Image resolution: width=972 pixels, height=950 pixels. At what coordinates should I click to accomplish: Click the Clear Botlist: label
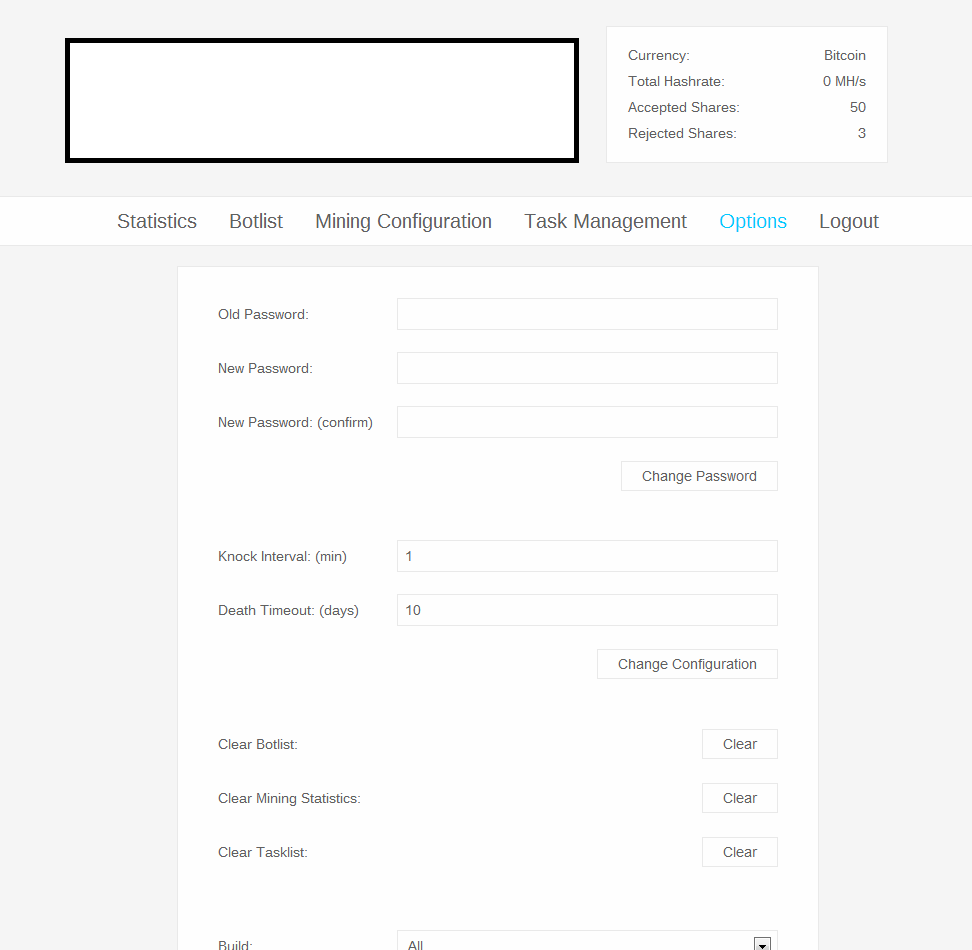point(257,744)
